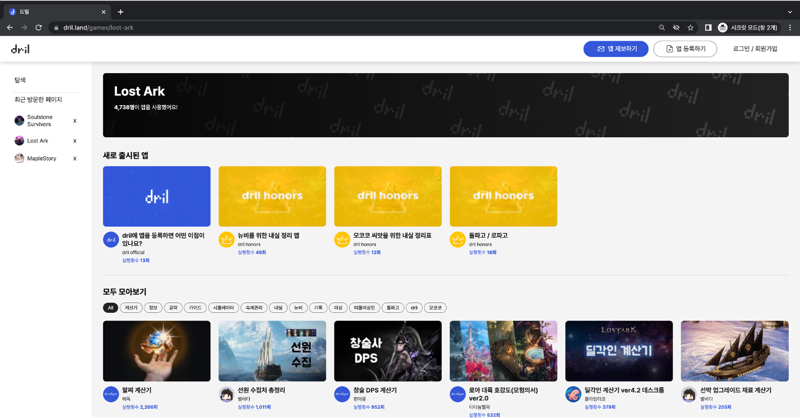Select the 정보 filter tag
Image resolution: width=800 pixels, height=418 pixels.
(x=153, y=308)
